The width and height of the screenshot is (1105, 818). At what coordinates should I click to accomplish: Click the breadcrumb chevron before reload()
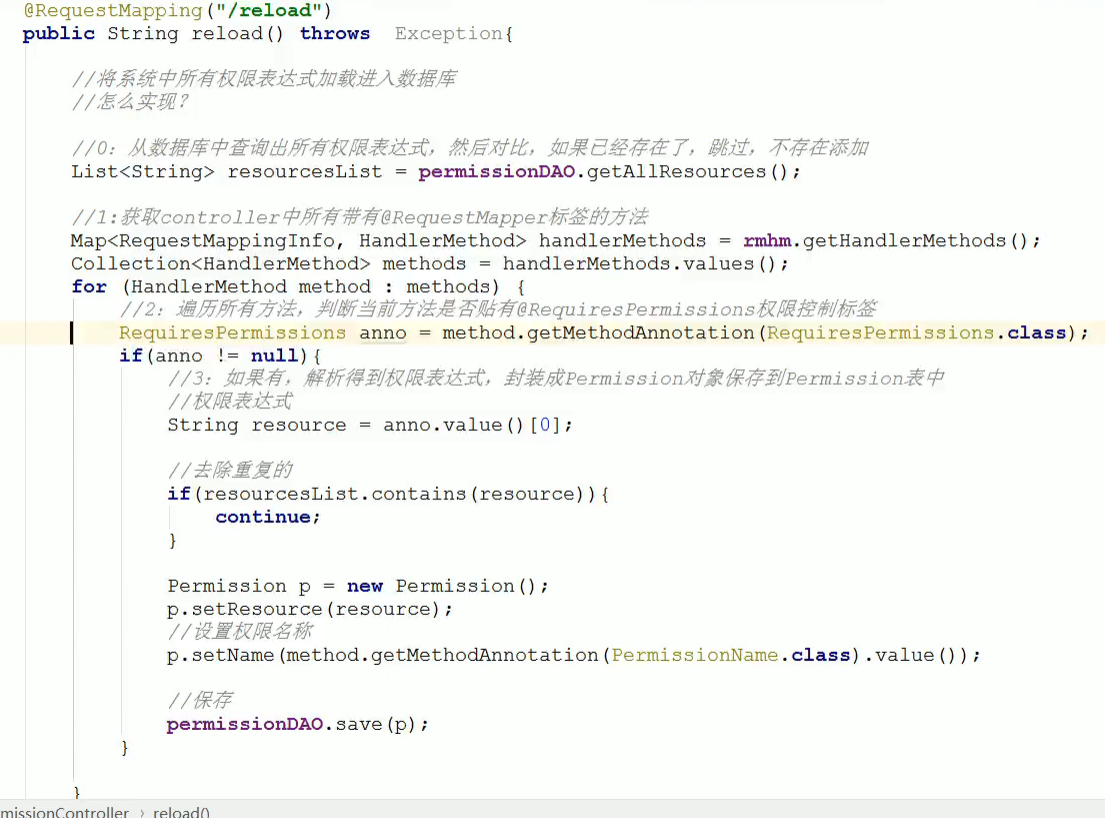point(142,812)
